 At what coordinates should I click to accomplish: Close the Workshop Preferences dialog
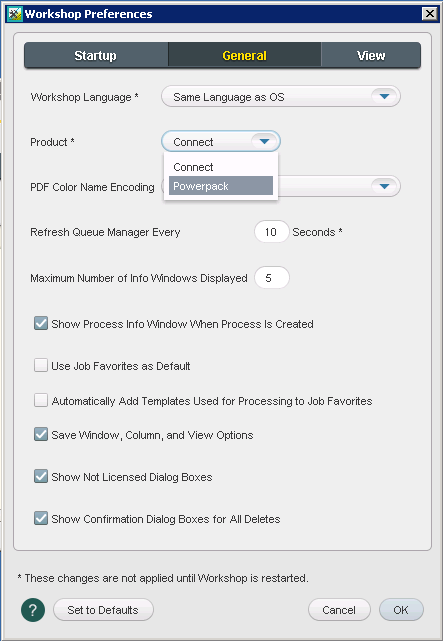point(430,14)
